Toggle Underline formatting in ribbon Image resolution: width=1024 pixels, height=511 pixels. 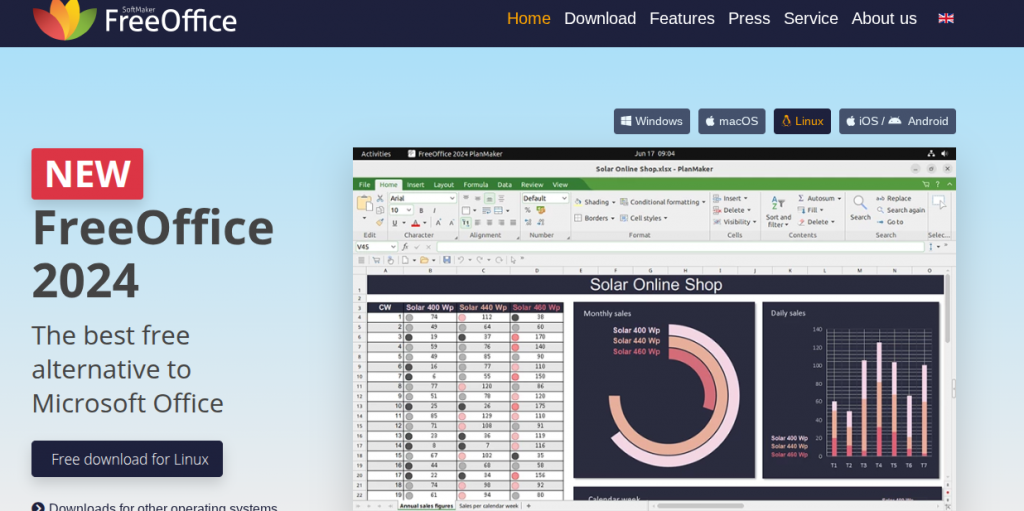[394, 223]
